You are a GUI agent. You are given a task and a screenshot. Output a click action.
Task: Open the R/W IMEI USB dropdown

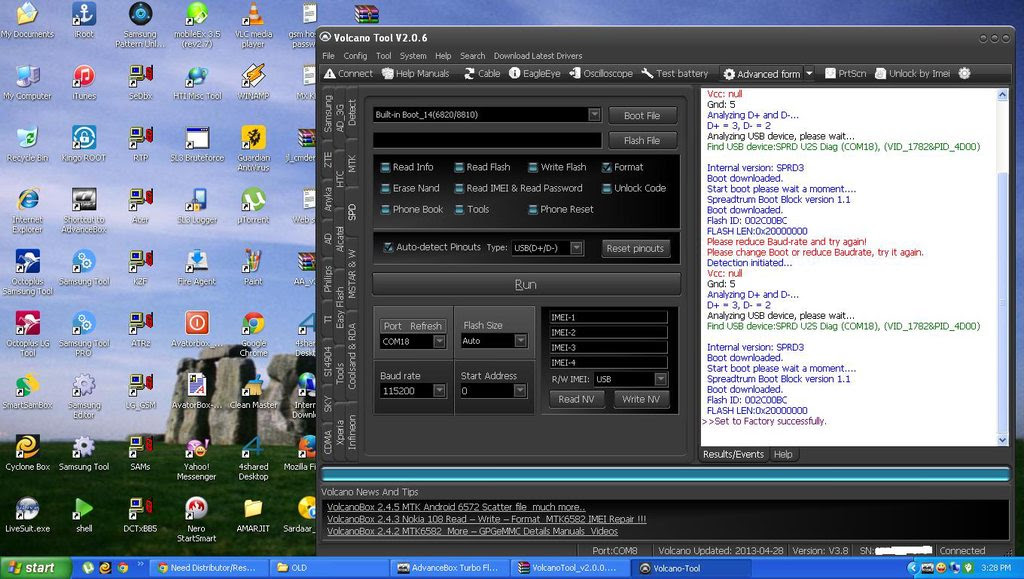click(x=661, y=379)
